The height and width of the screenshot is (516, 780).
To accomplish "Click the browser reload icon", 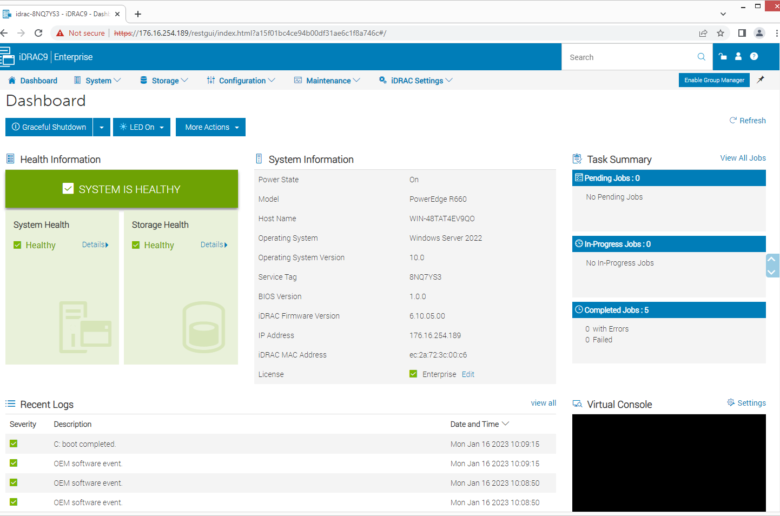I will point(38,33).
